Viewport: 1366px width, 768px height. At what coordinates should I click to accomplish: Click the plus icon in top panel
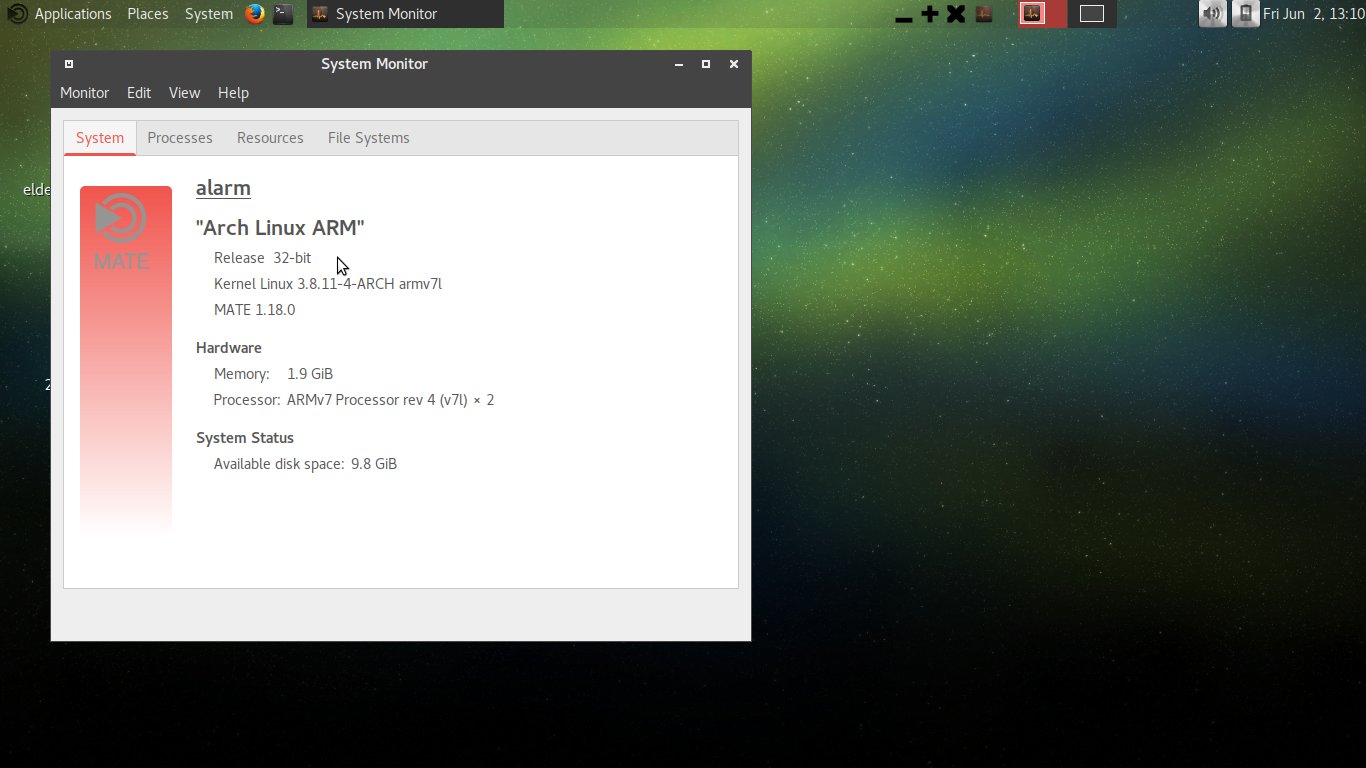click(x=930, y=14)
